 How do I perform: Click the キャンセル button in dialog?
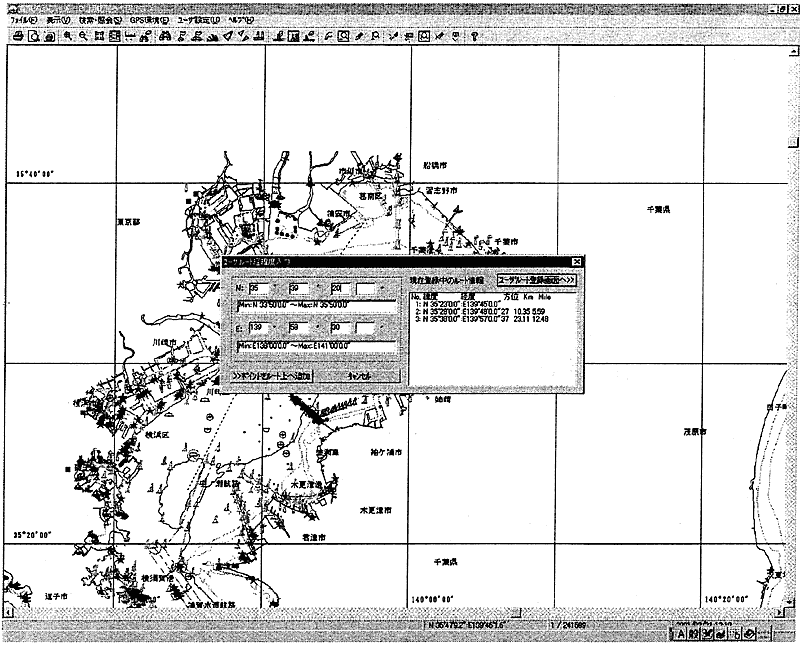click(359, 376)
